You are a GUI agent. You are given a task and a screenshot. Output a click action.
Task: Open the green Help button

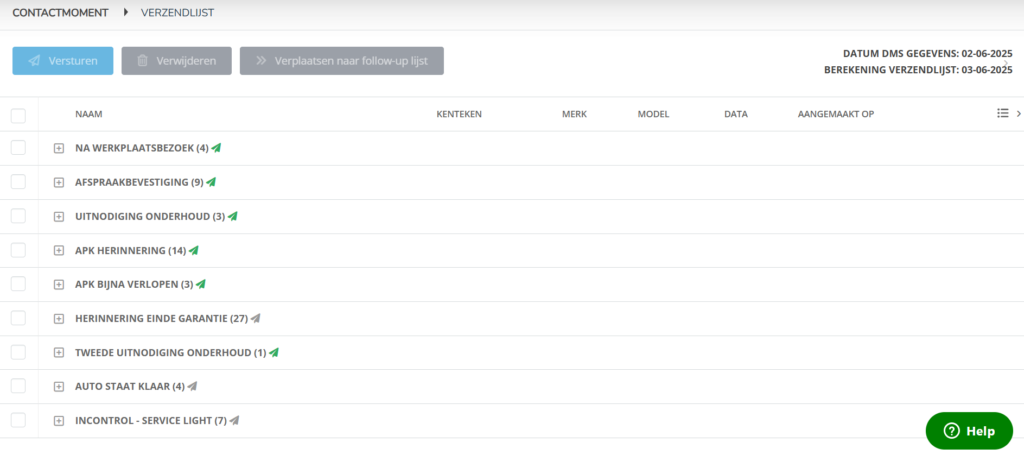click(x=969, y=431)
